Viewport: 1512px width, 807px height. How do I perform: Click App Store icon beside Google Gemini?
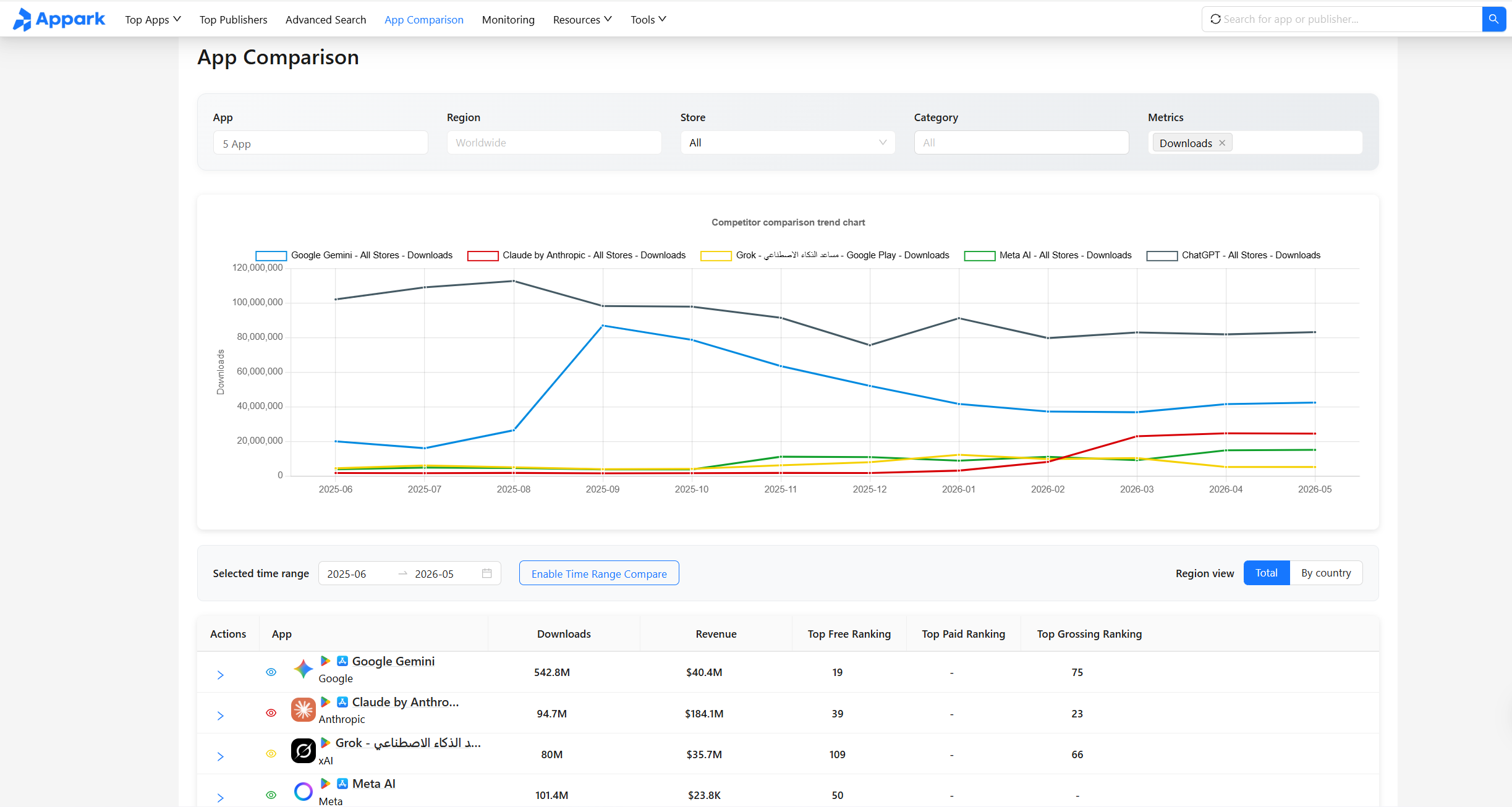342,661
